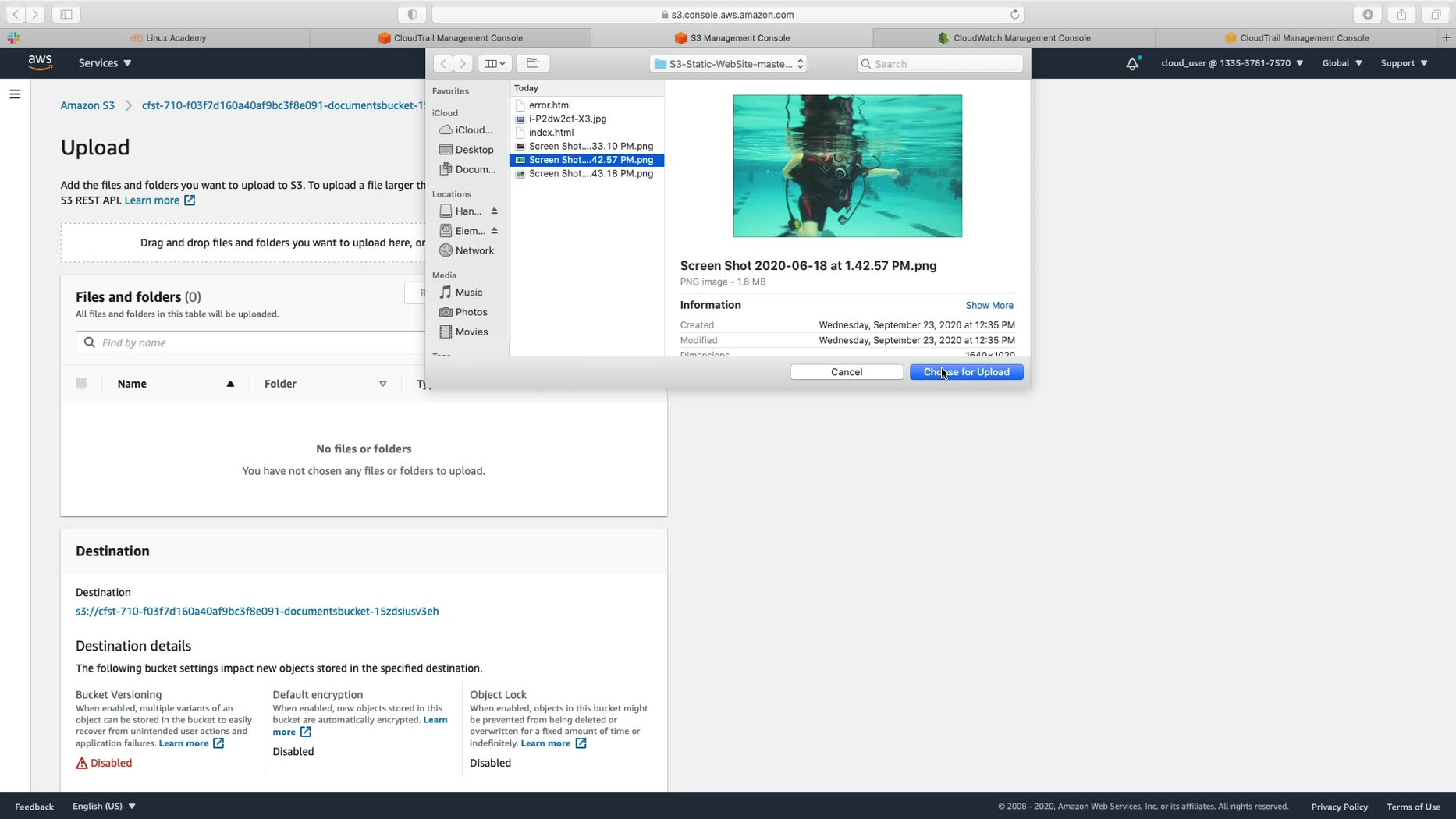Change the file dialog view mode dropdown

[x=495, y=63]
